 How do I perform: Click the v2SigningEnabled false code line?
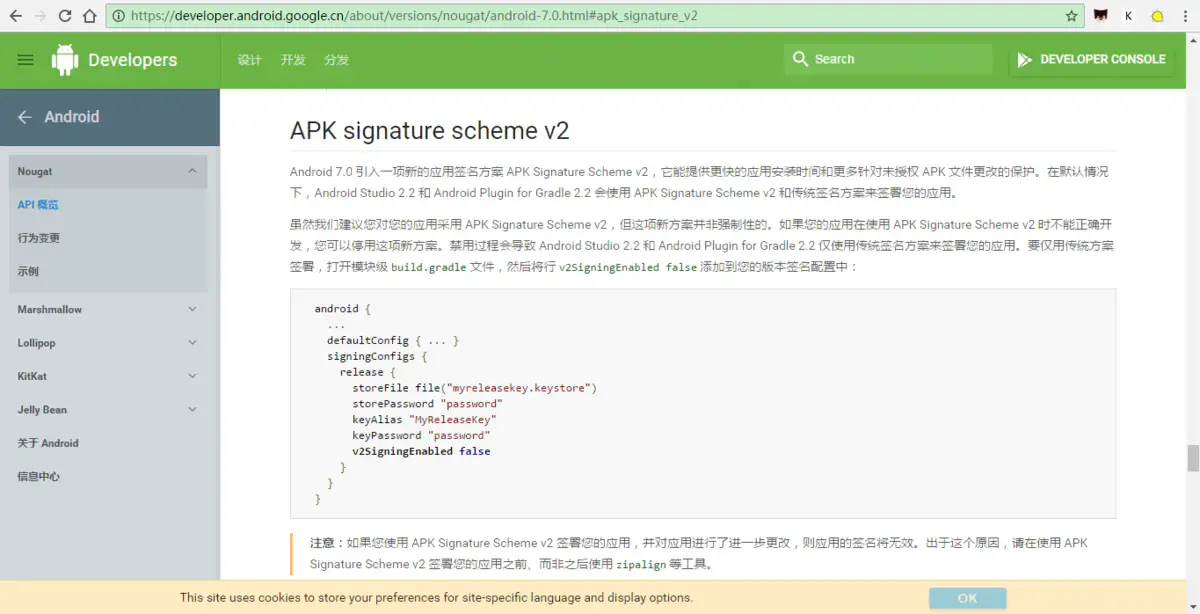[x=421, y=451]
